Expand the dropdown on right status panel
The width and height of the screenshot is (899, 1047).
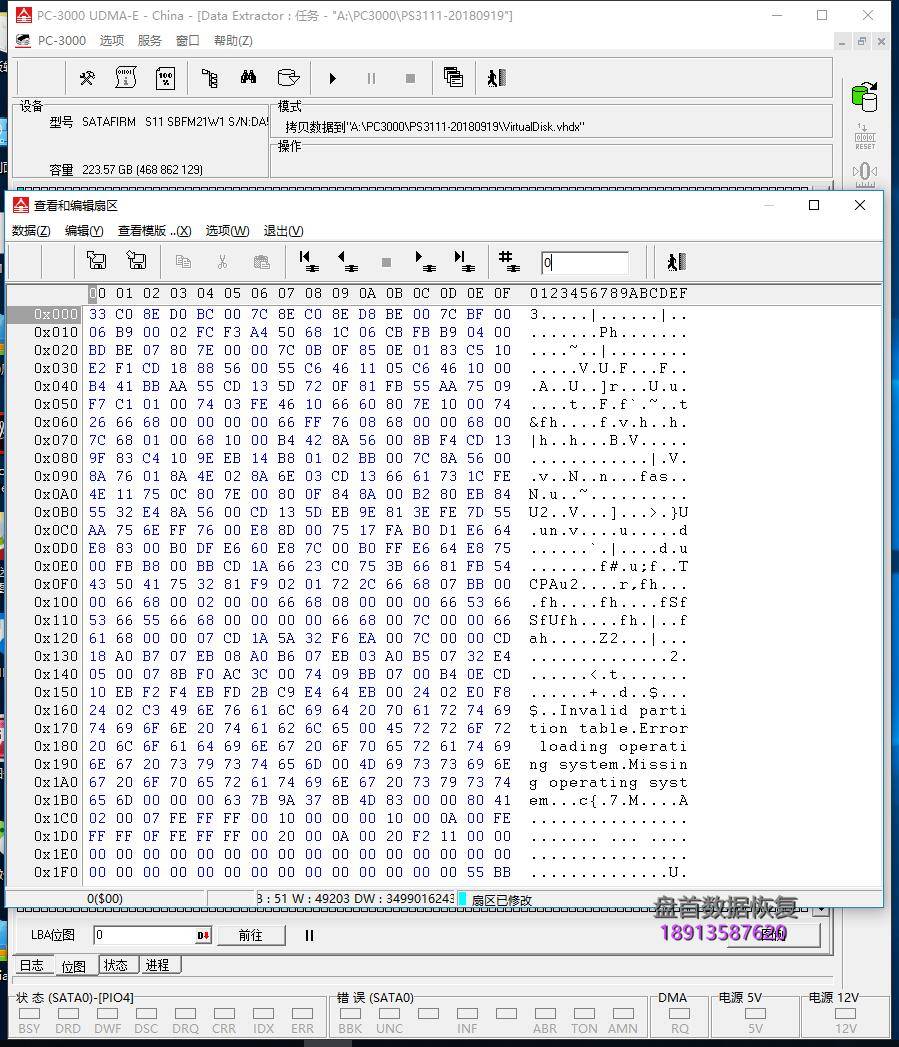point(821,907)
